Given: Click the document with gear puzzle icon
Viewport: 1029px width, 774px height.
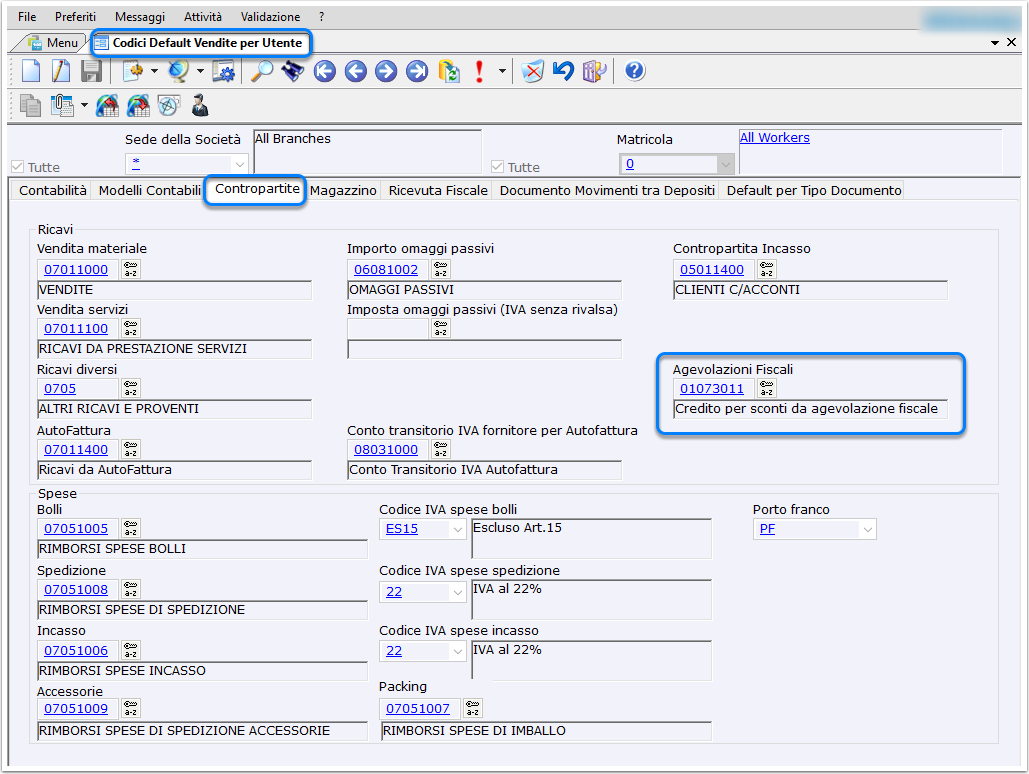Looking at the screenshot, I should point(133,70).
